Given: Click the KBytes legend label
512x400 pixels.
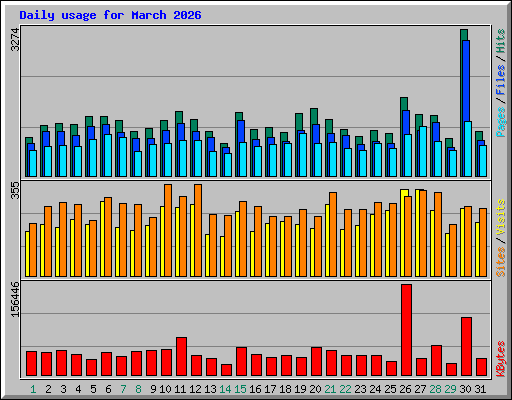Looking at the screenshot, I should (x=501, y=359).
